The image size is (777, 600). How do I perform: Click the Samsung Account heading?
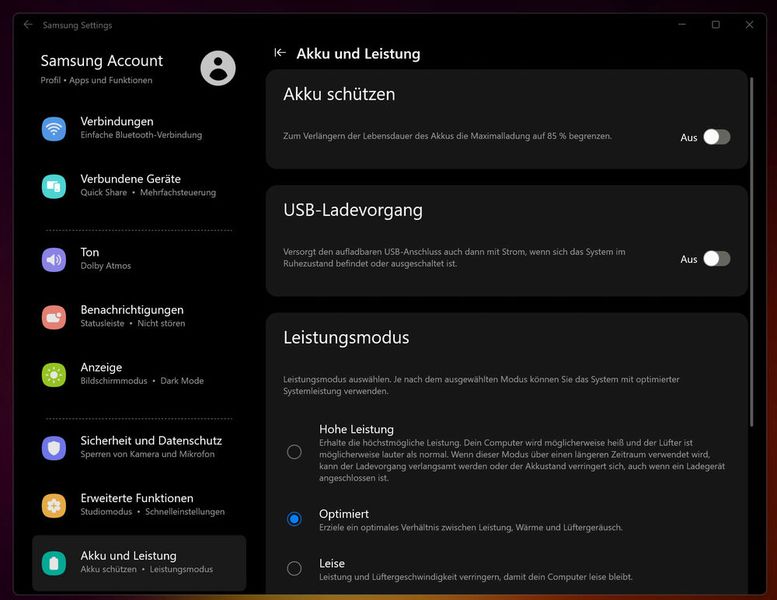point(102,61)
